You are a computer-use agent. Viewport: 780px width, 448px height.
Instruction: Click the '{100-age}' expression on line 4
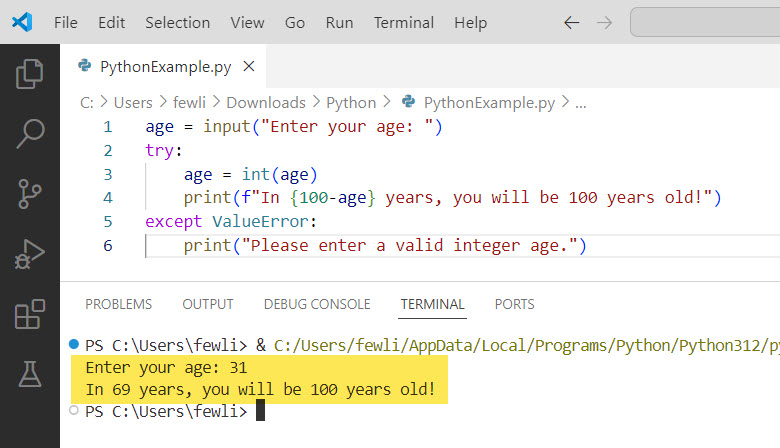[x=333, y=198]
